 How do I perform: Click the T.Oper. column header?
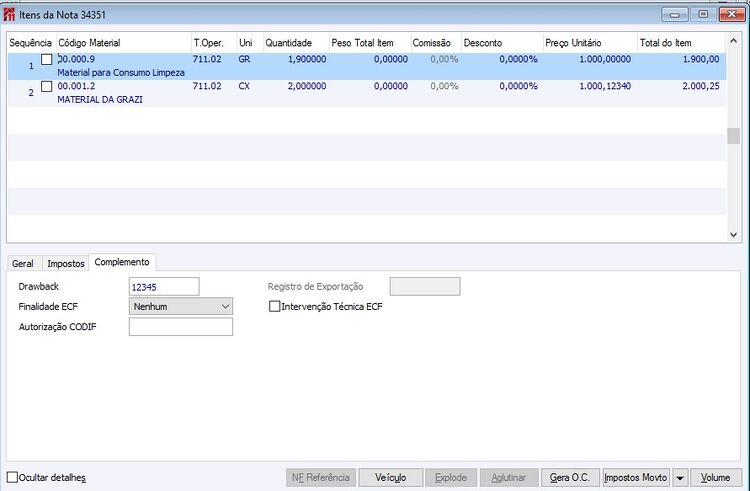pos(214,43)
